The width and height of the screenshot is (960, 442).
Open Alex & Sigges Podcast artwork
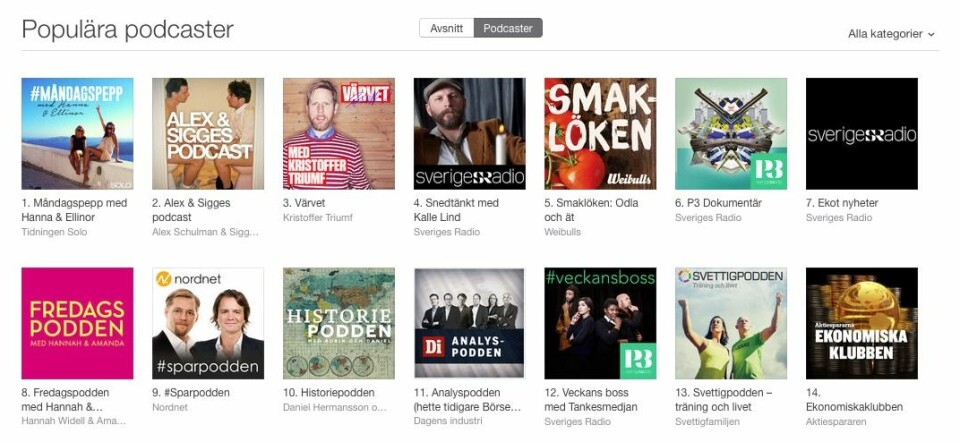click(208, 134)
